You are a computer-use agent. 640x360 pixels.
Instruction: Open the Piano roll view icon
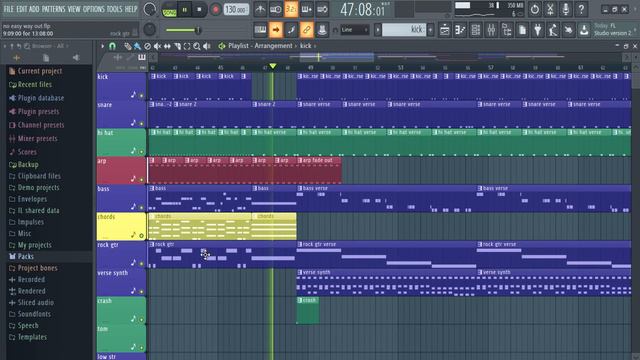pyautogui.click(x=460, y=30)
